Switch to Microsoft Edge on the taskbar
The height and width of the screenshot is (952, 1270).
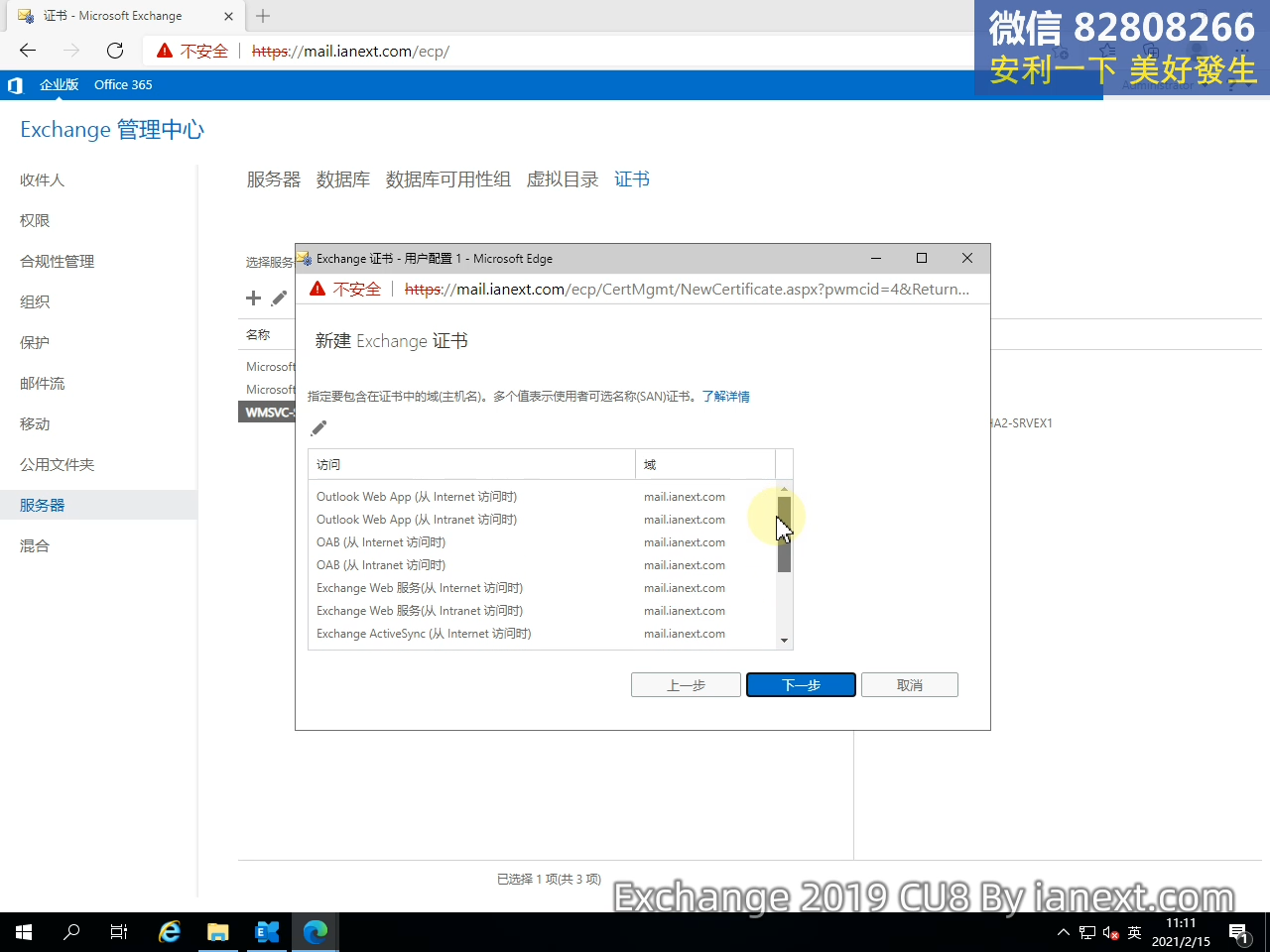(316, 932)
